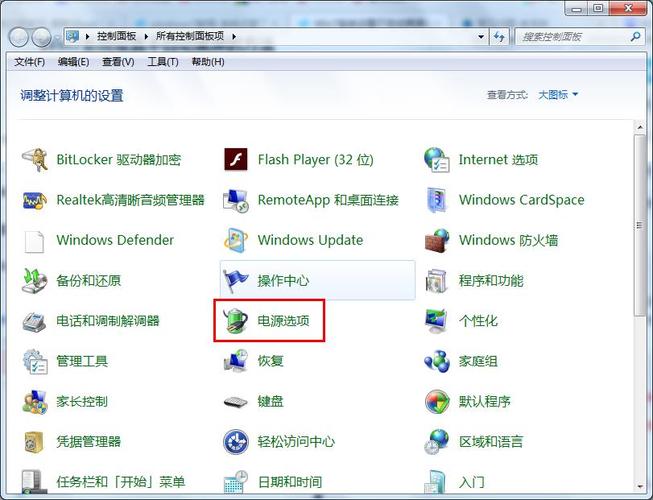This screenshot has height=500, width=653.
Task: Expand the arrow after 控制面板 breadcrumb
Action: tap(146, 37)
